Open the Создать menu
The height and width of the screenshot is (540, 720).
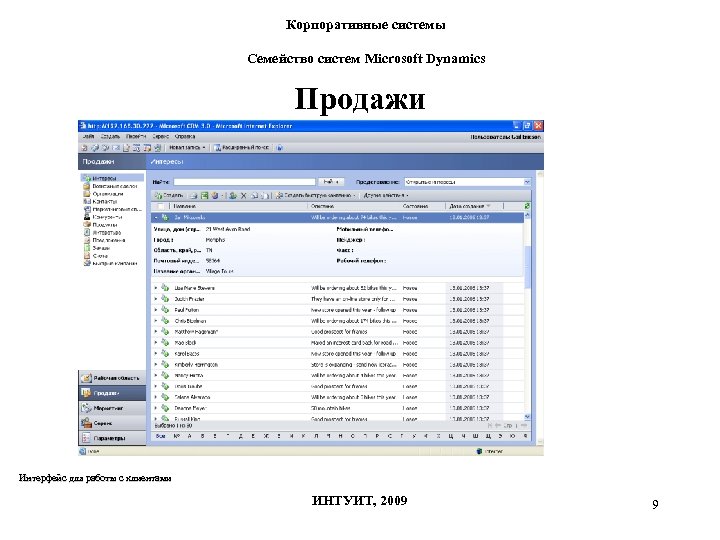(x=110, y=136)
